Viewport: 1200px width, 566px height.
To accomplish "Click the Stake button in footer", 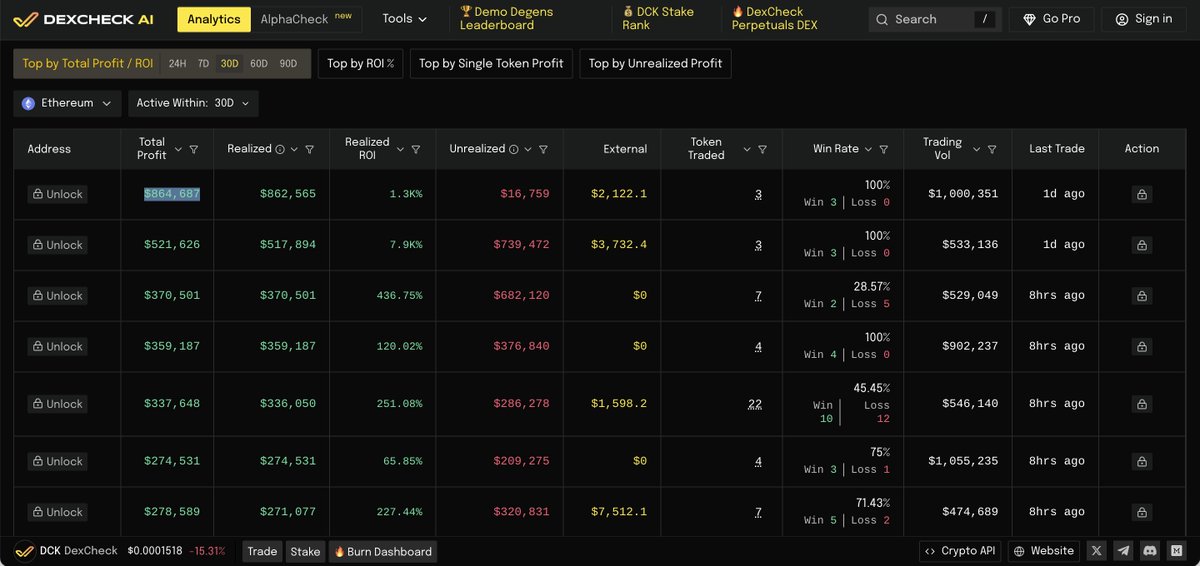I will coord(305,551).
